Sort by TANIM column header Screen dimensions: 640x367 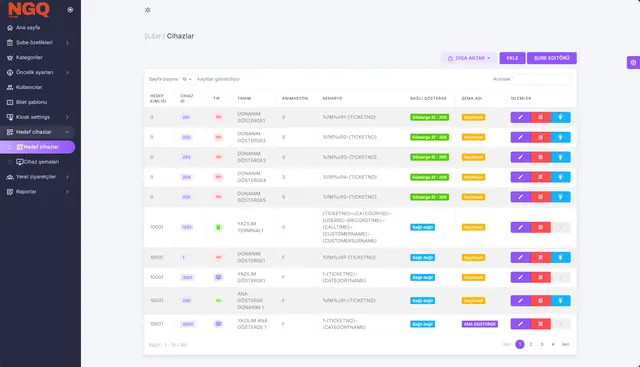[244, 98]
